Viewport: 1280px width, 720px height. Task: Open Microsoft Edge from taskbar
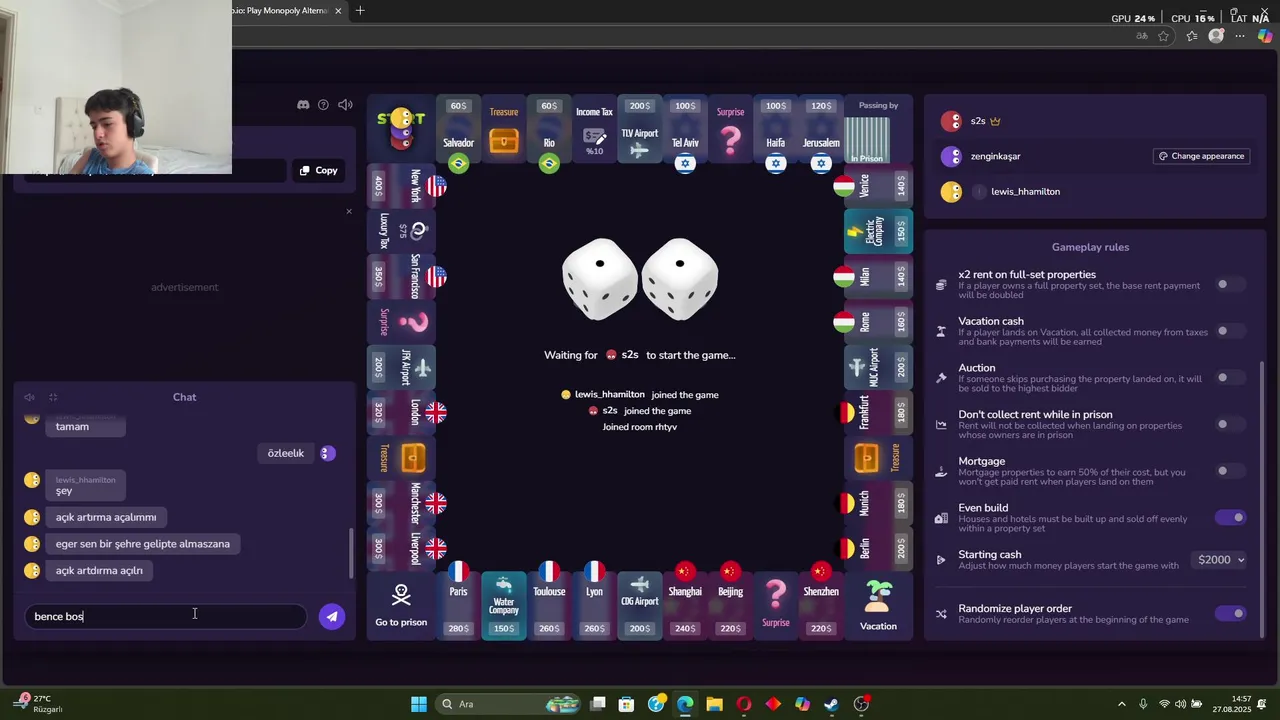click(685, 704)
